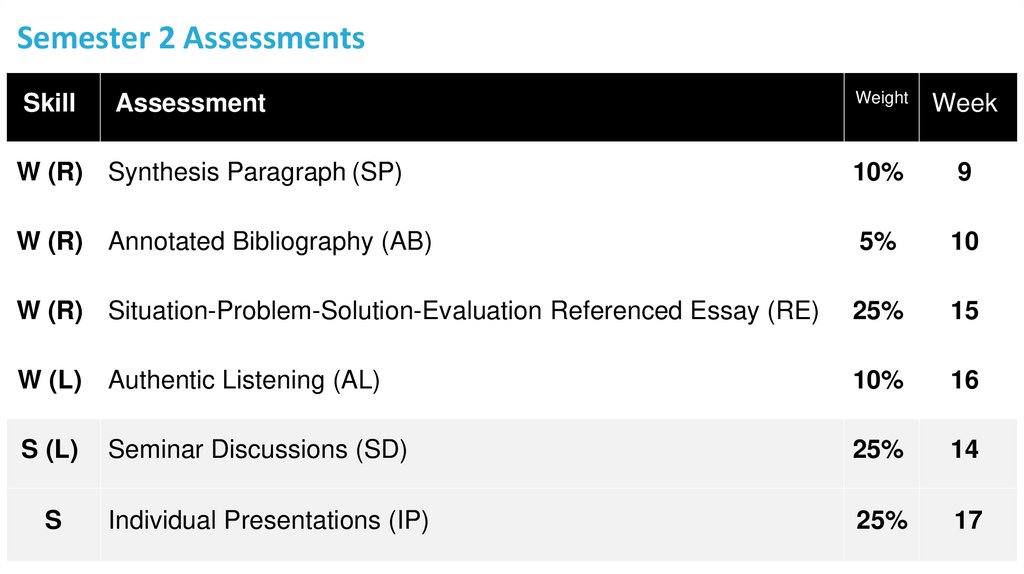Select the week 14 cell
This screenshot has width=1024, height=574.
(964, 450)
